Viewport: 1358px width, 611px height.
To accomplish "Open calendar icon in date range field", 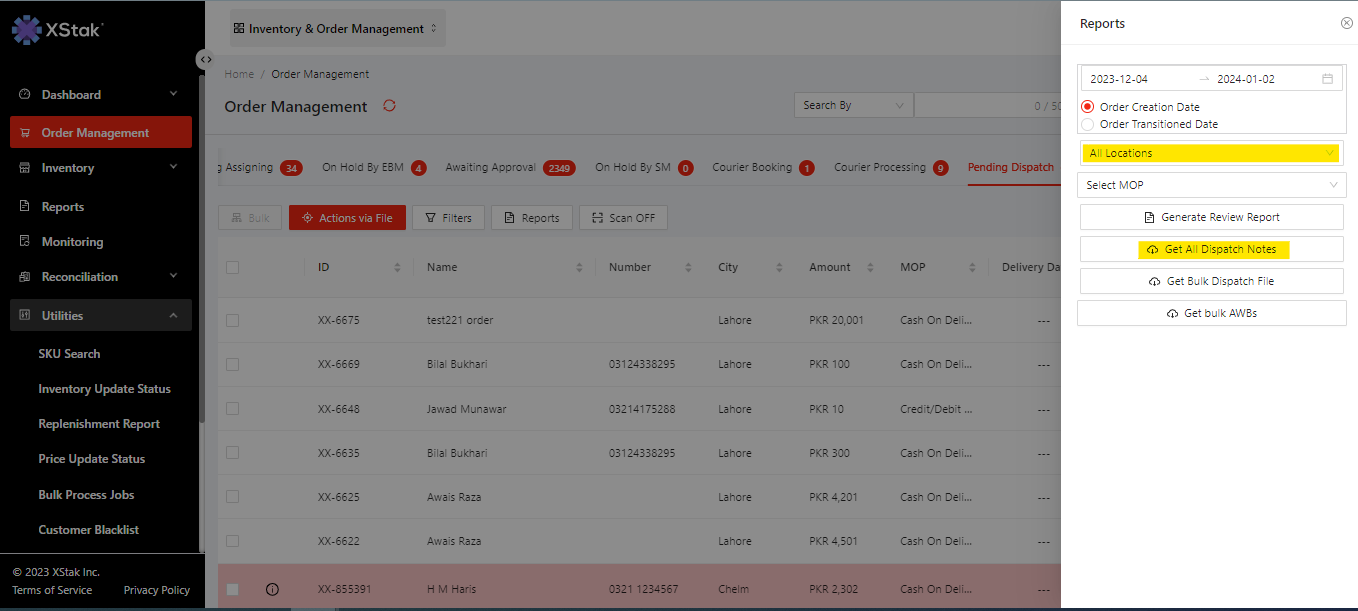I will coord(1327,79).
